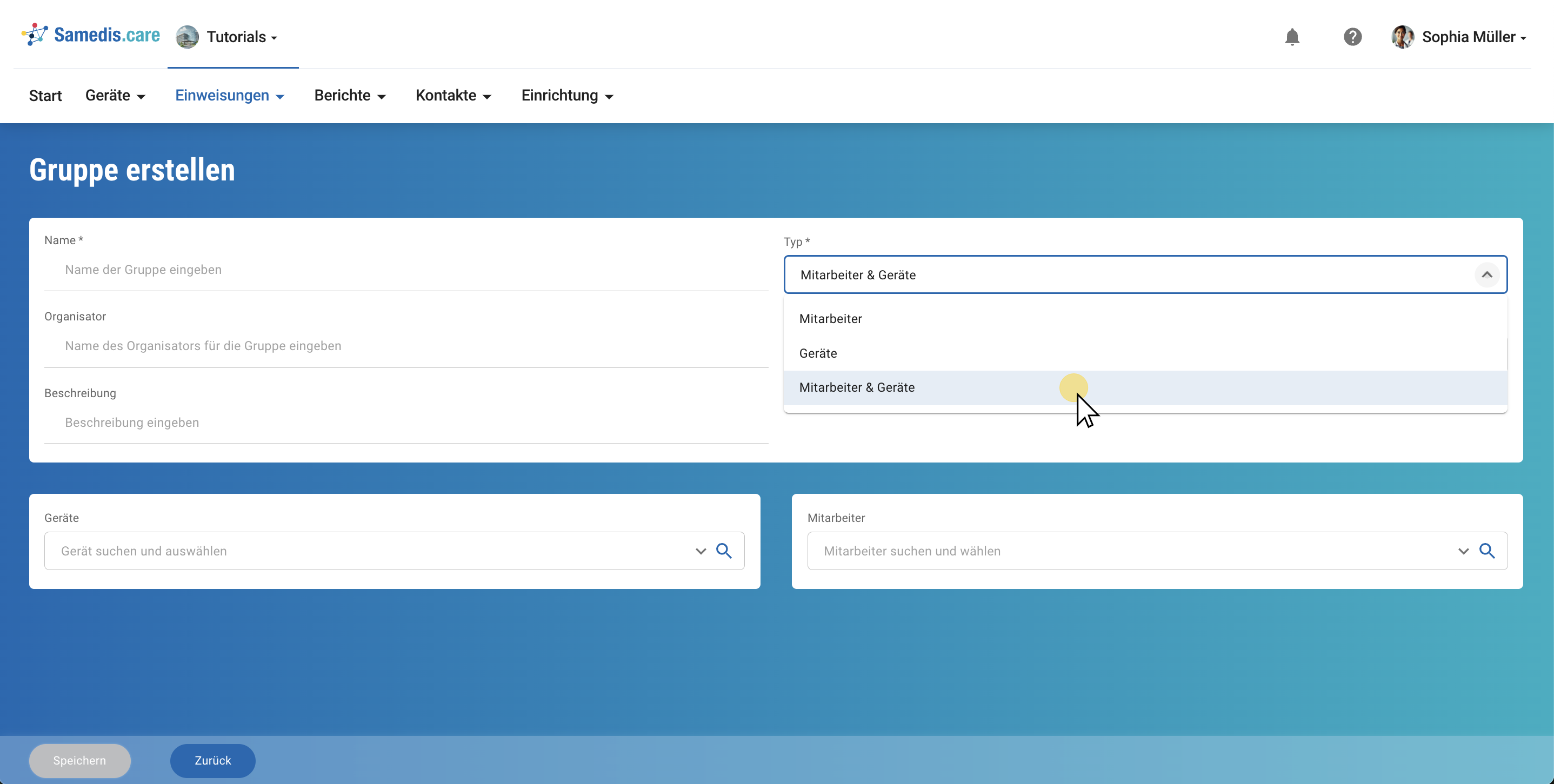The height and width of the screenshot is (784, 1554).
Task: Select the Mitarbeiter option in the Typ list
Action: [830, 319]
